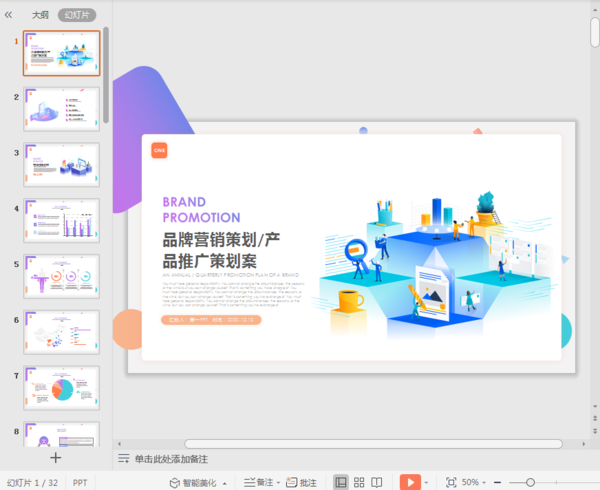Collapse the slide panel with double-chevron icon
Screen dimensions: 600x490
pos(8,15)
